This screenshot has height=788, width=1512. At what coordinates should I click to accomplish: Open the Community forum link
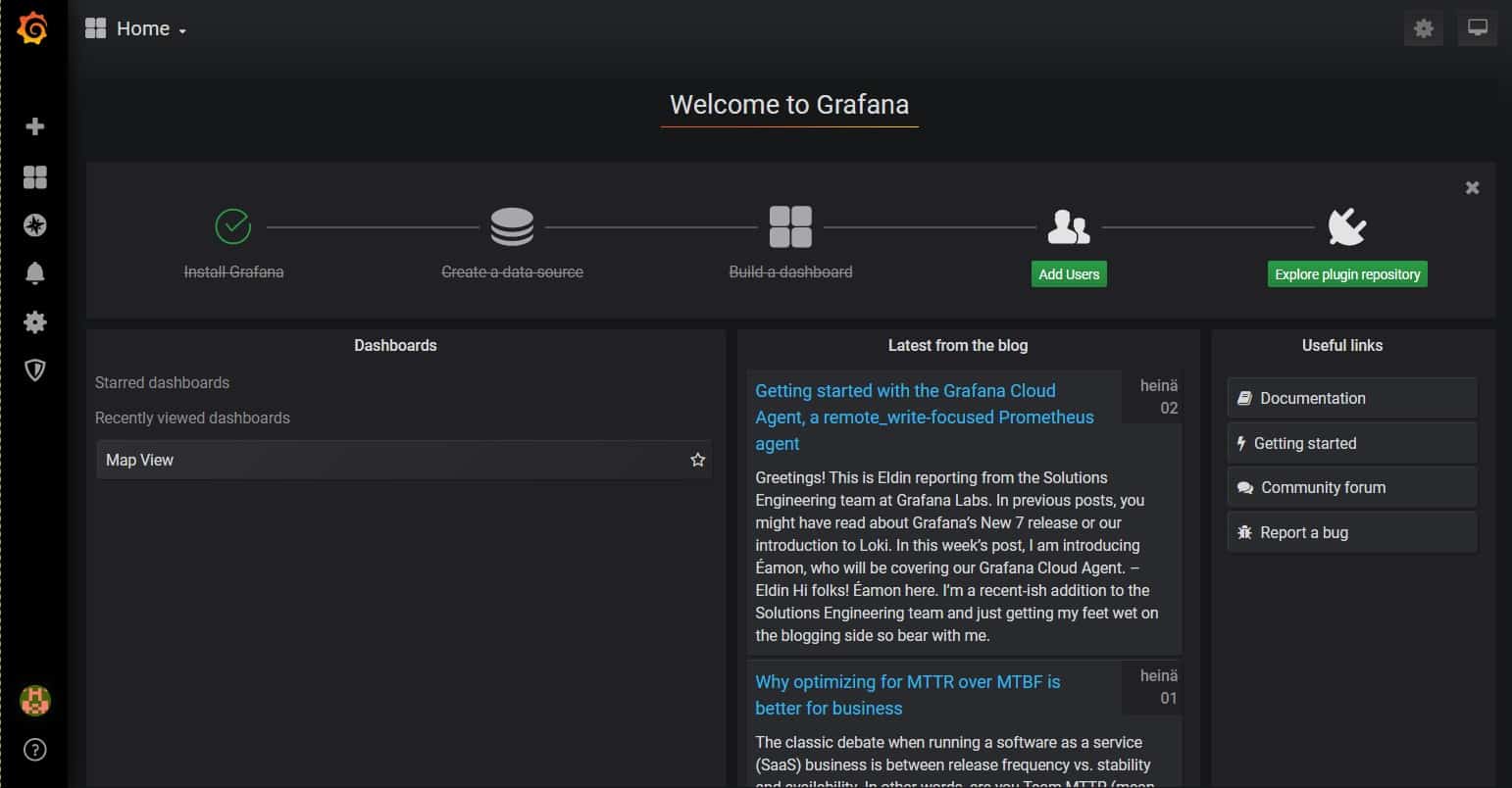[x=1351, y=487]
